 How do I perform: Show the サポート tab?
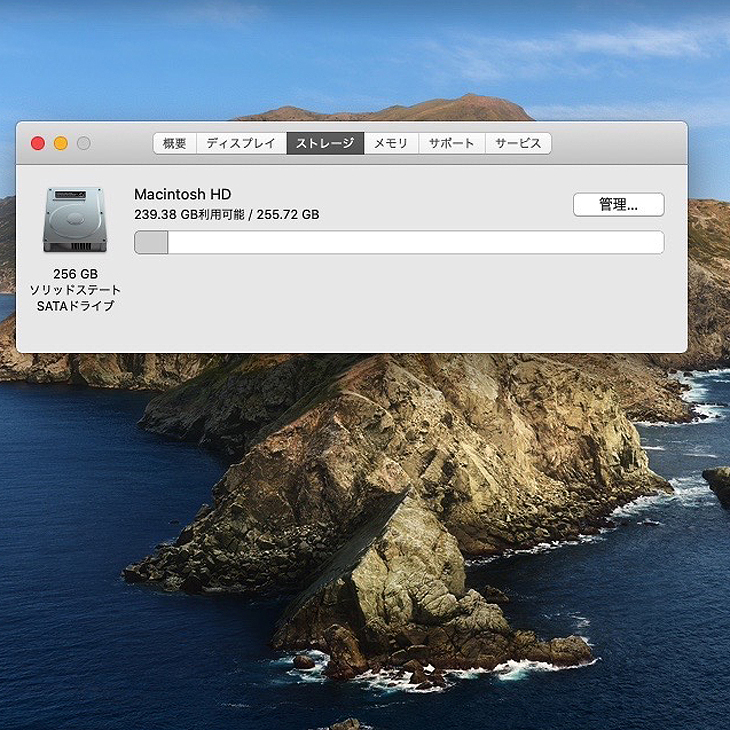452,143
